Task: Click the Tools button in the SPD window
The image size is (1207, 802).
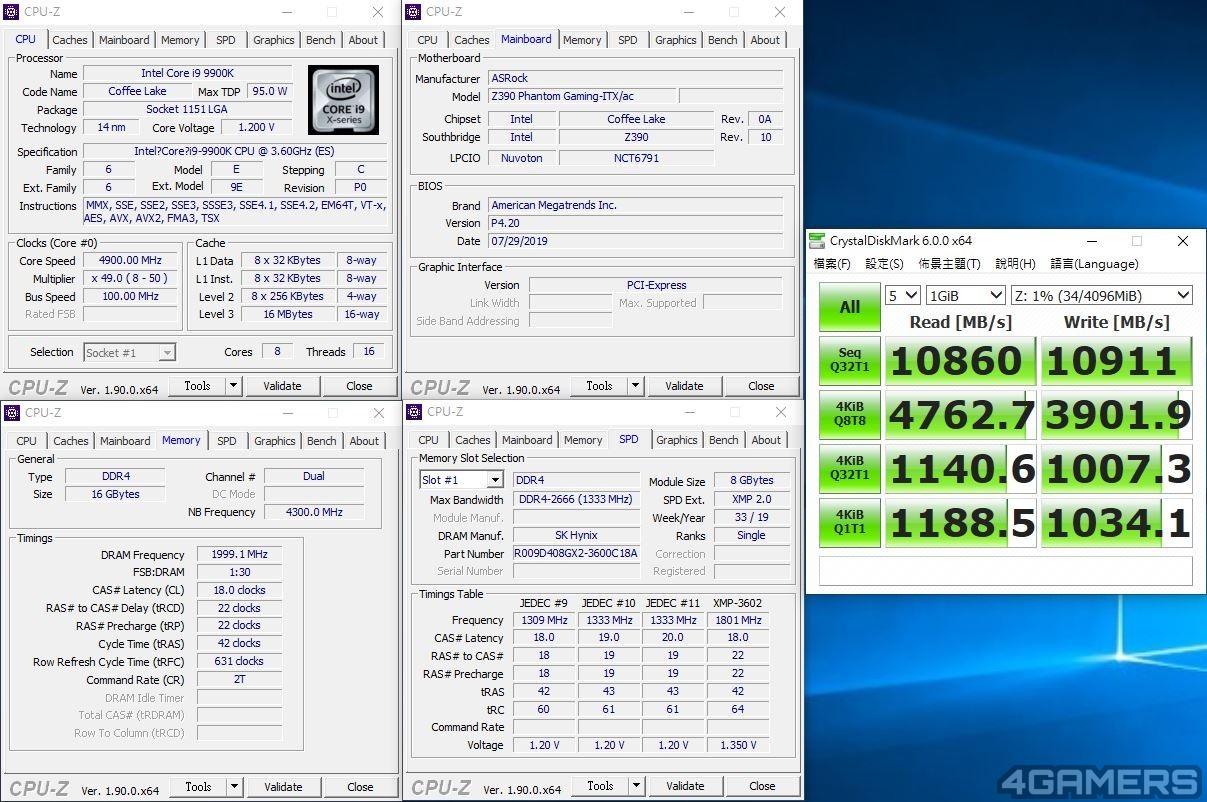Action: 600,786
